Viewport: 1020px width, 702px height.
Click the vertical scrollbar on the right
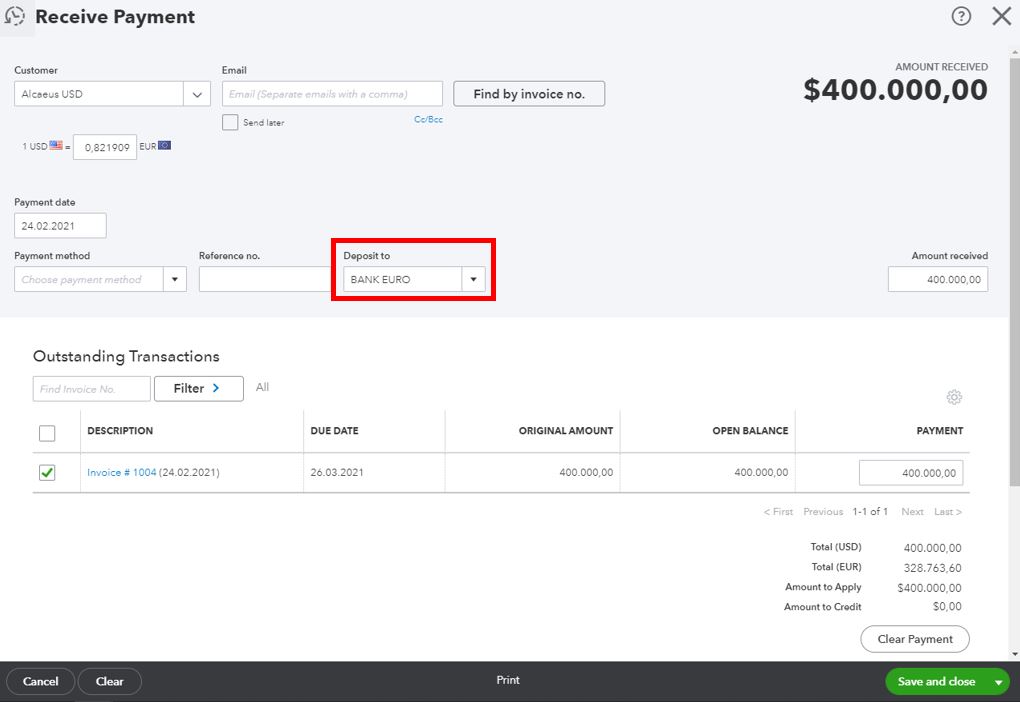1014,272
